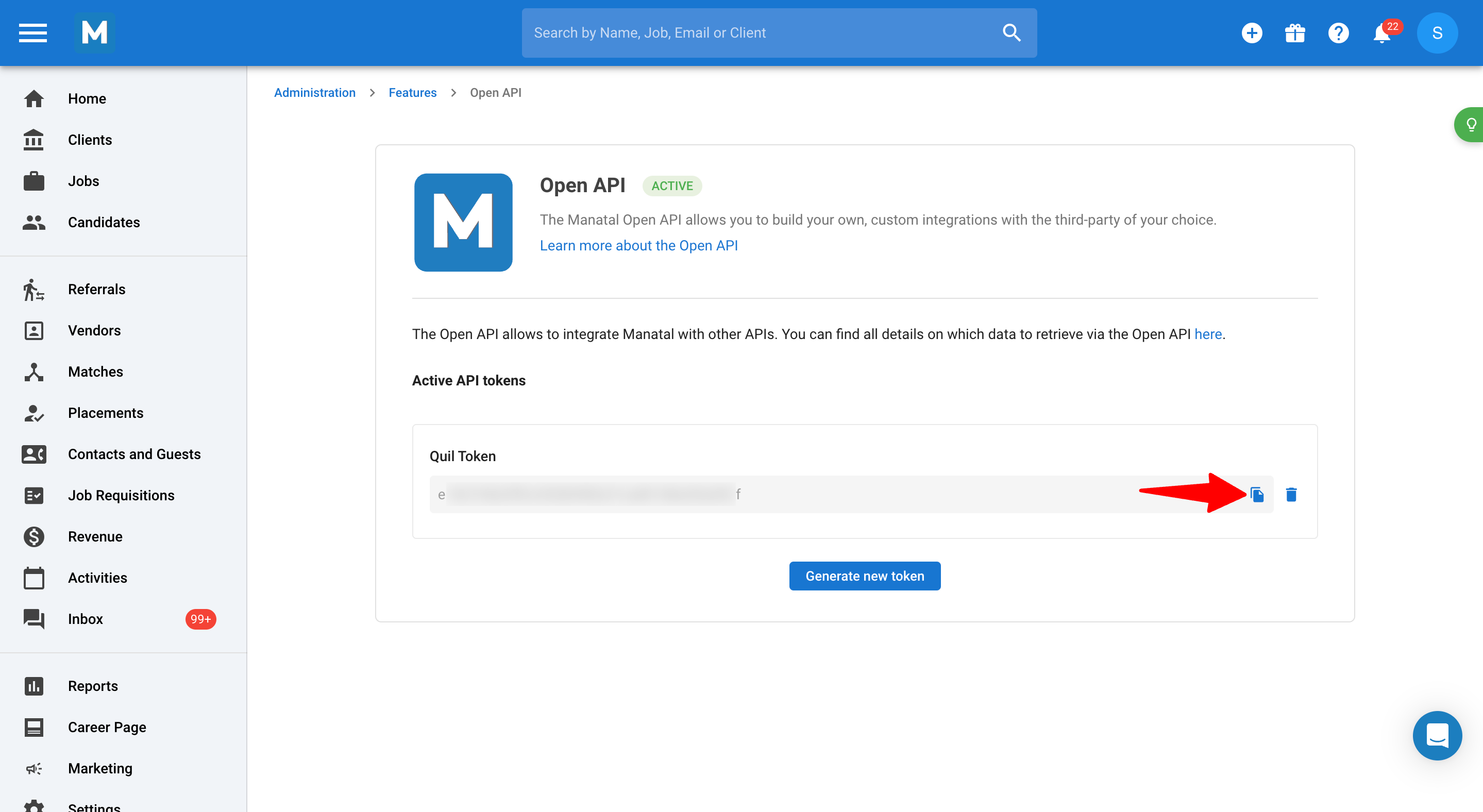Open the help question mark icon
This screenshot has height=812, width=1483.
(x=1339, y=33)
